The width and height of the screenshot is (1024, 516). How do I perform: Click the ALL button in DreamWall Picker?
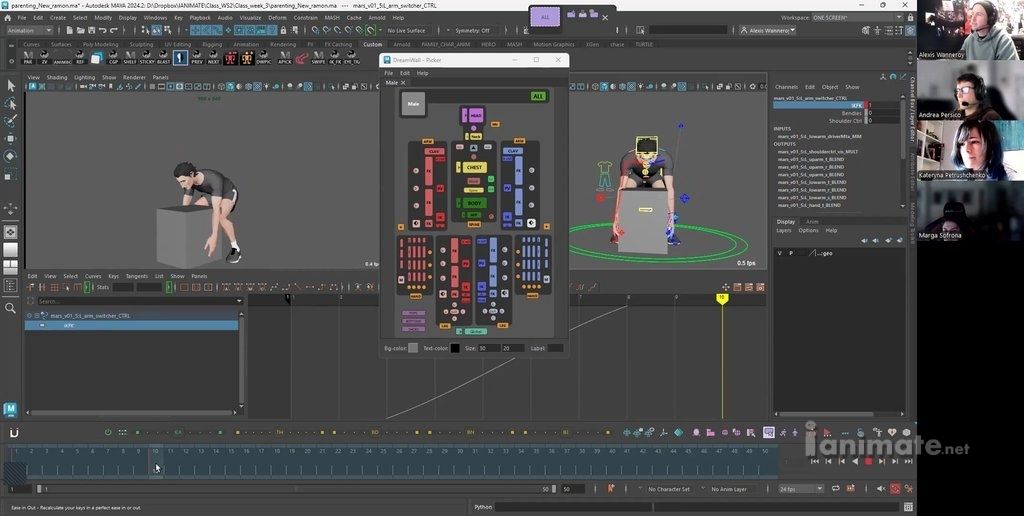click(538, 97)
